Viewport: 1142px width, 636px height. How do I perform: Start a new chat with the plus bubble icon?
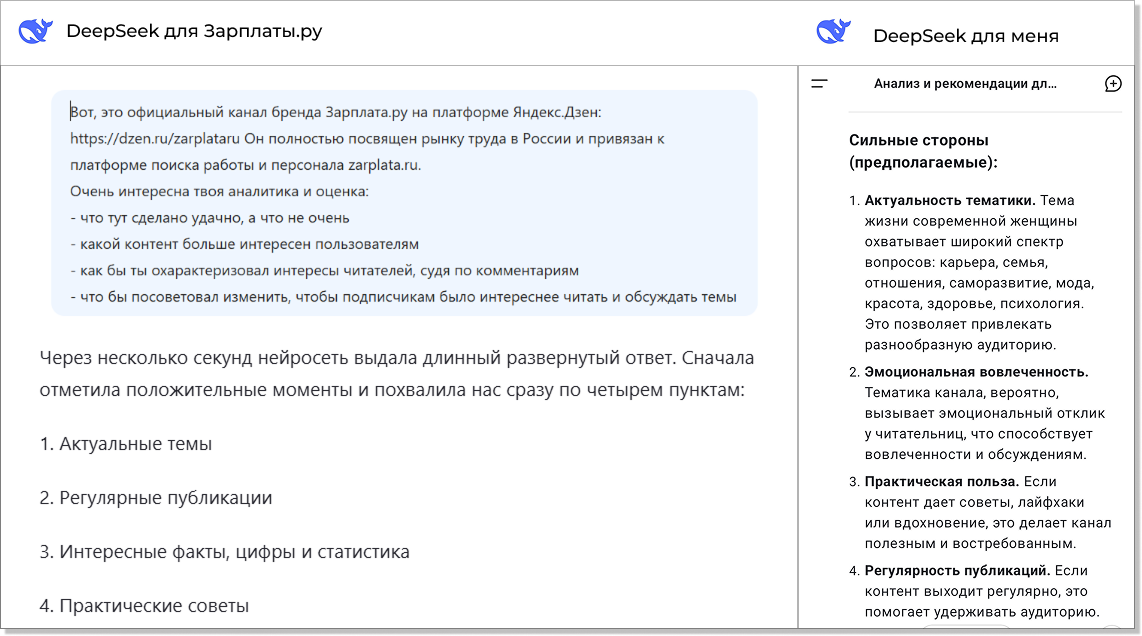pyautogui.click(x=1113, y=84)
